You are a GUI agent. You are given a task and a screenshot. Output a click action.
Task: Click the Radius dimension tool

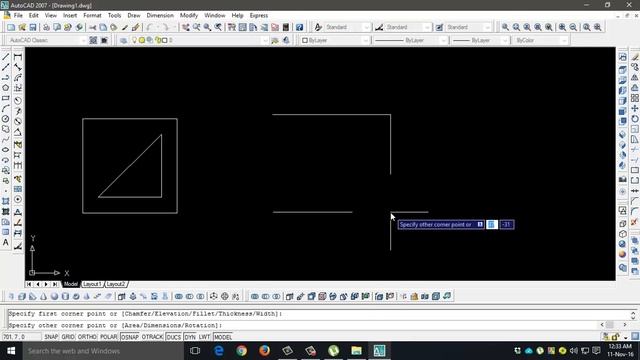18,100
